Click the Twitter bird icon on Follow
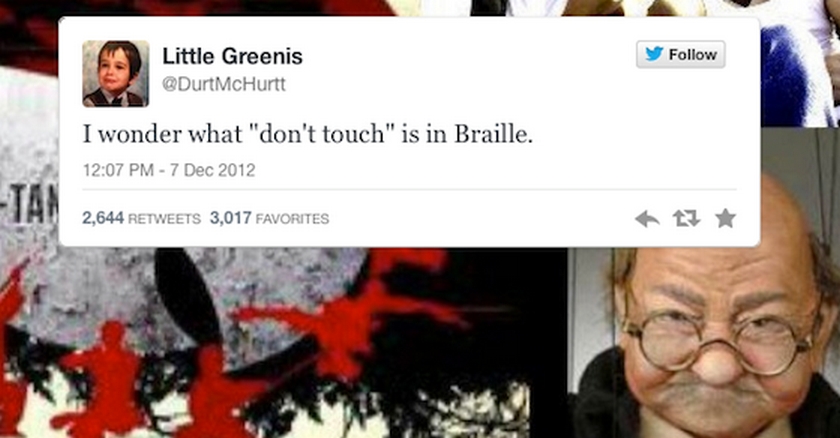840x438 pixels. click(654, 54)
